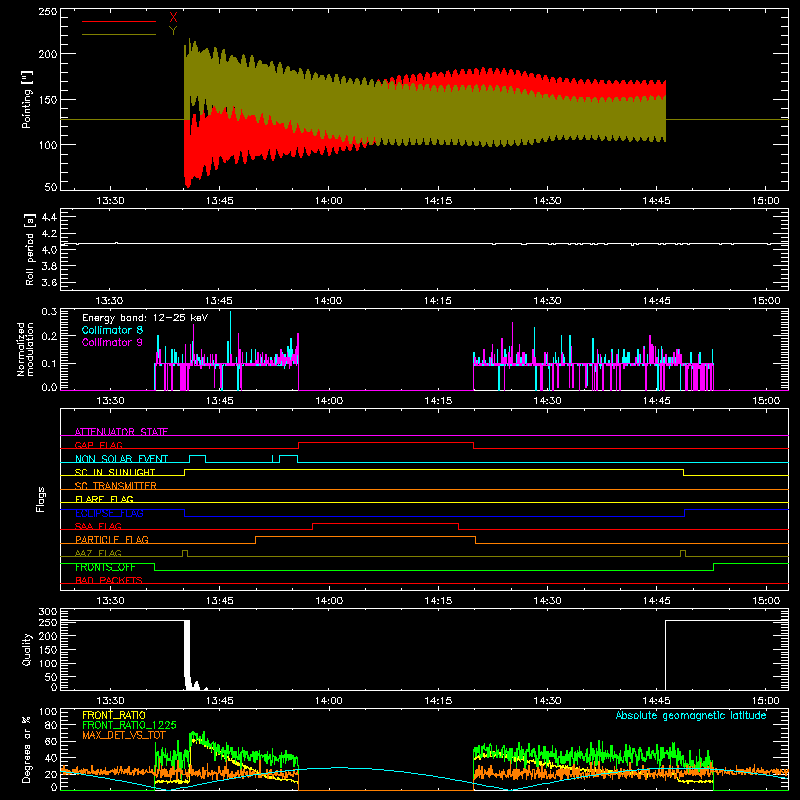
Task: Click the FRONT_RATIO_1225 legend entry
Action: point(129,725)
